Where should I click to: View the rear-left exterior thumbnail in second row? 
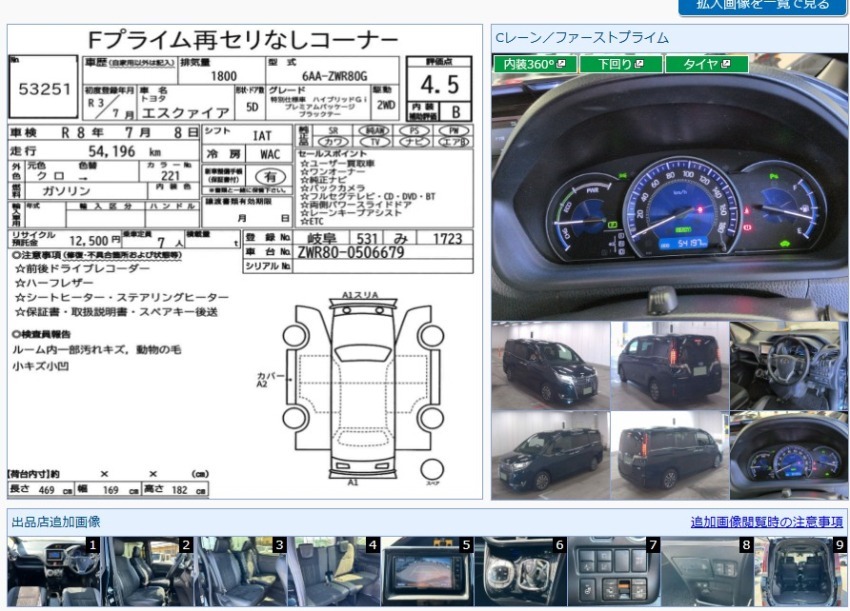670,455
